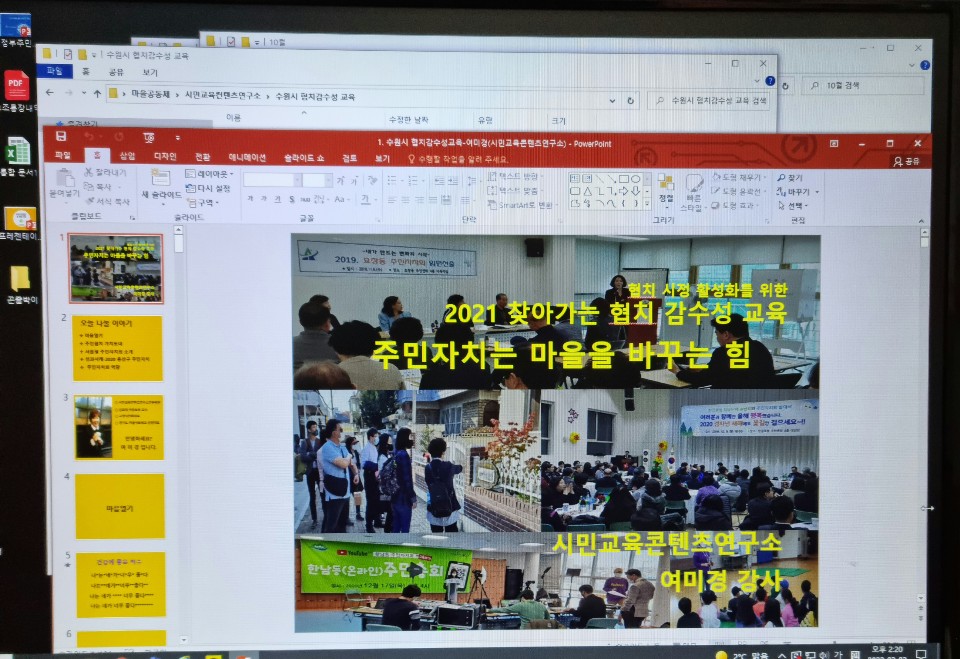Select slide 4 thumbnail 마음열기
This screenshot has height=659, width=960.
click(119, 506)
